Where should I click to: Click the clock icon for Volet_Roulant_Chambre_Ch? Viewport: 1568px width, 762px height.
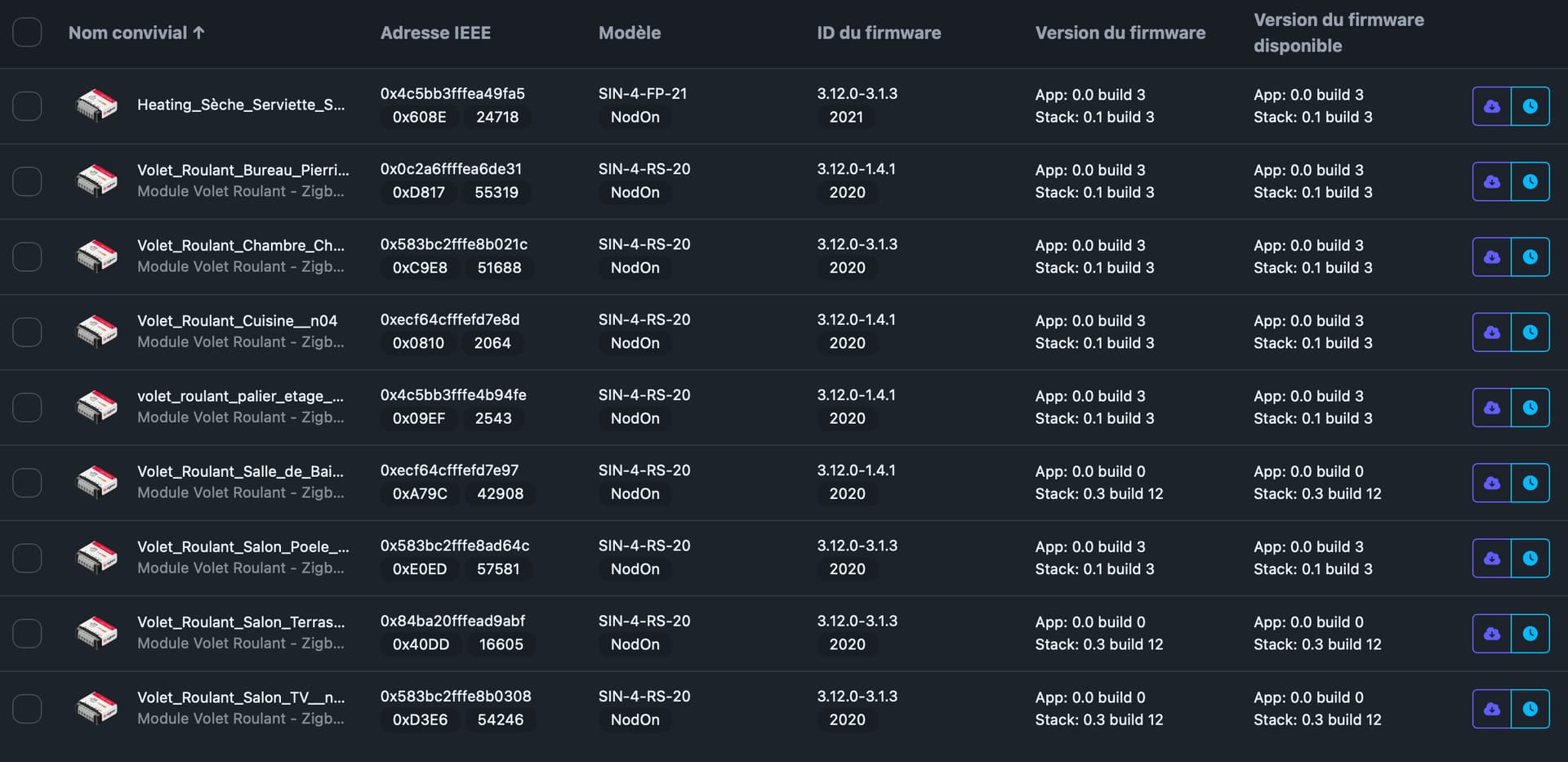point(1530,257)
